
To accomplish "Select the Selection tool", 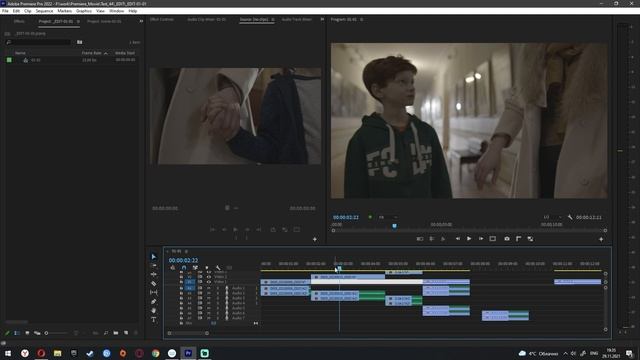I will pyautogui.click(x=153, y=256).
